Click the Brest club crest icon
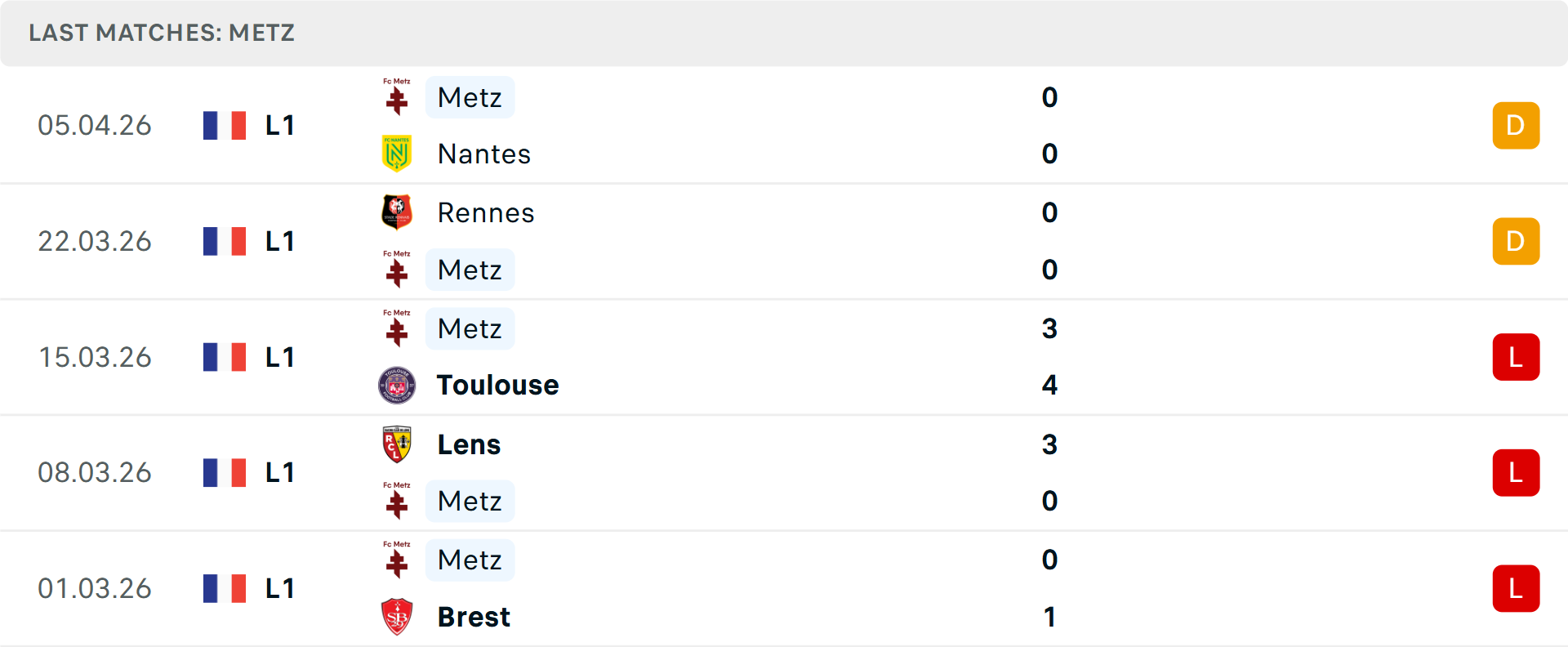Screen dimensions: 1568x647 397,617
